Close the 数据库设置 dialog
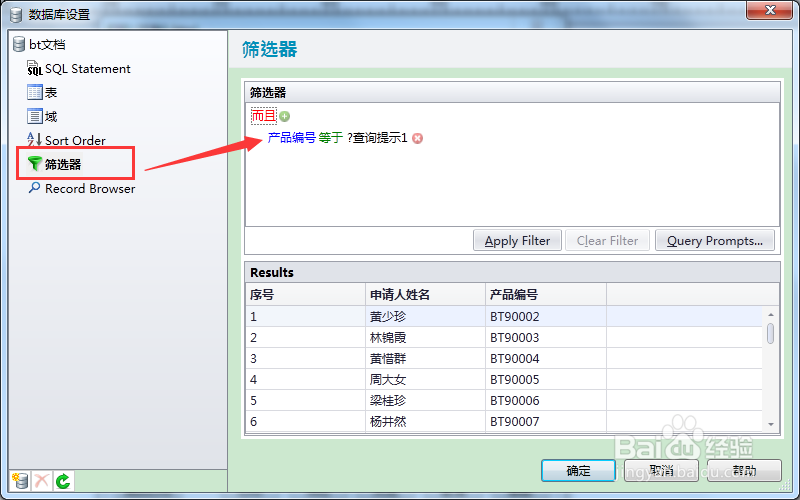 point(769,10)
